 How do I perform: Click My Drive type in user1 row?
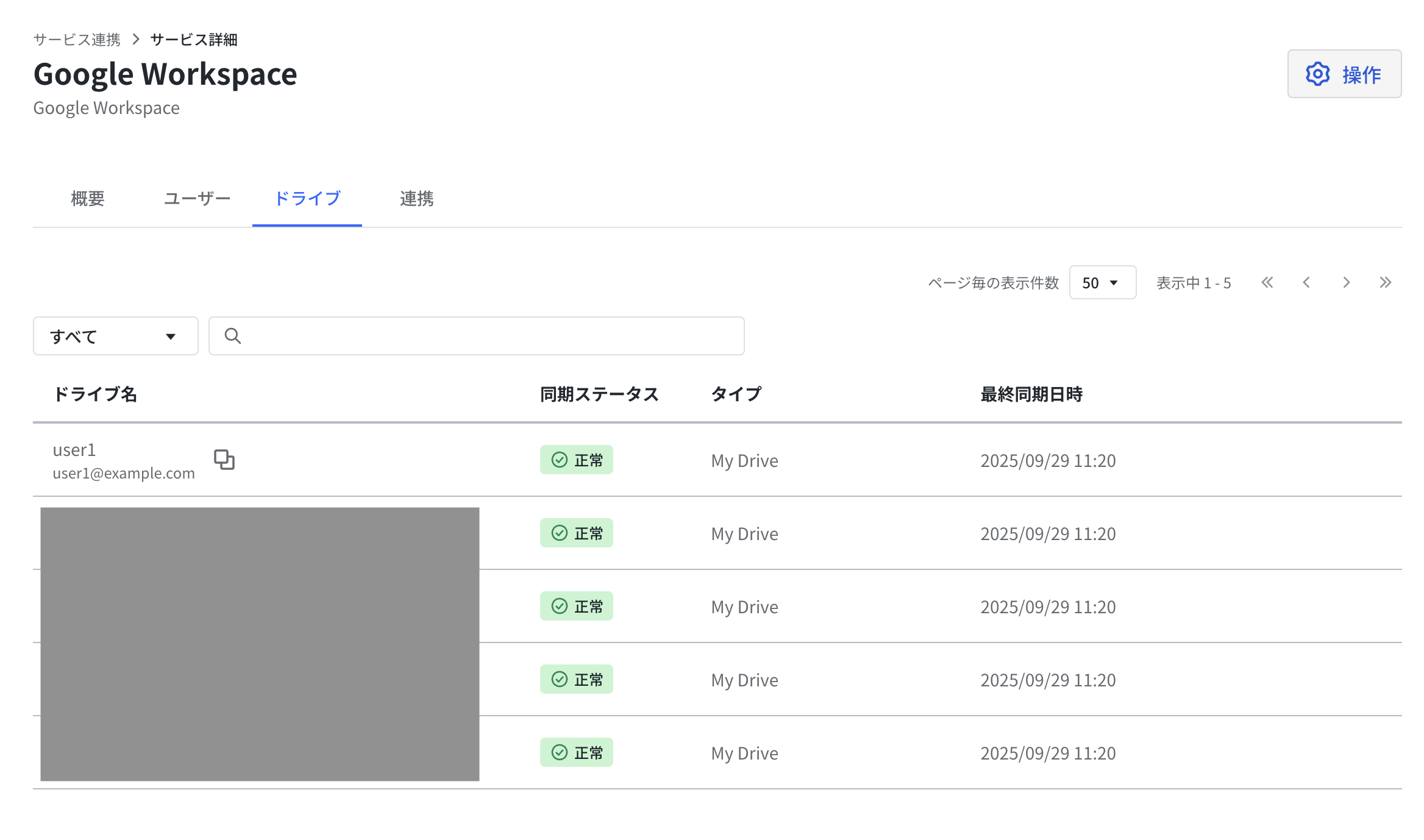tap(744, 460)
